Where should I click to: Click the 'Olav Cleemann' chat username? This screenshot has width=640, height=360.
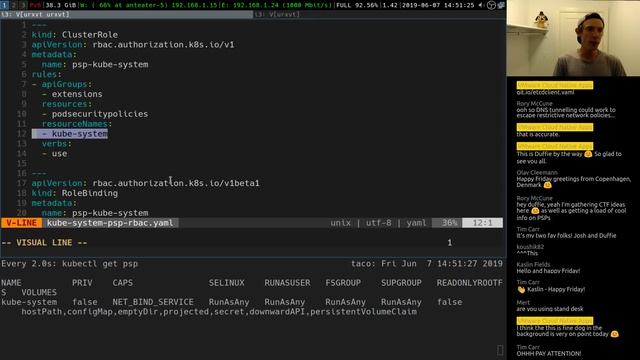click(x=537, y=173)
